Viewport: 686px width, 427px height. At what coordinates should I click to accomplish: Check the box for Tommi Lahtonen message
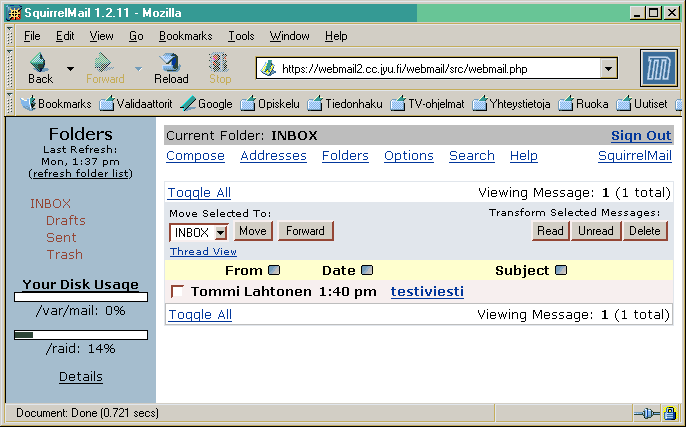click(177, 291)
